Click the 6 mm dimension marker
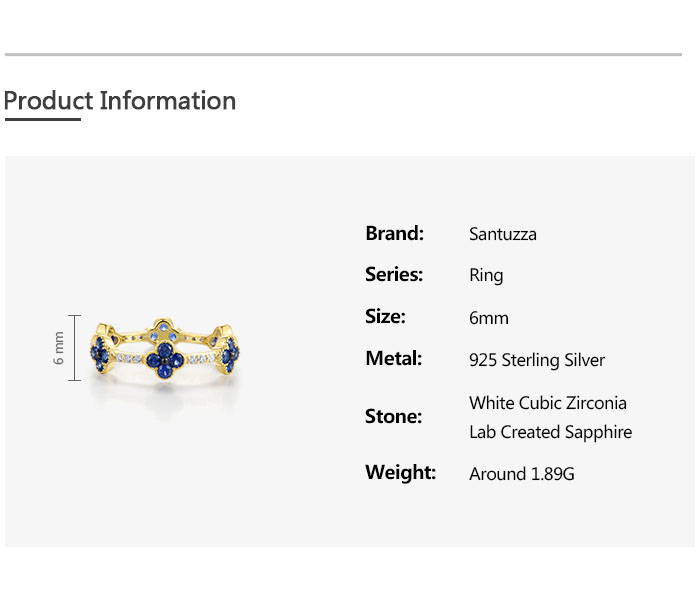 (x=66, y=348)
